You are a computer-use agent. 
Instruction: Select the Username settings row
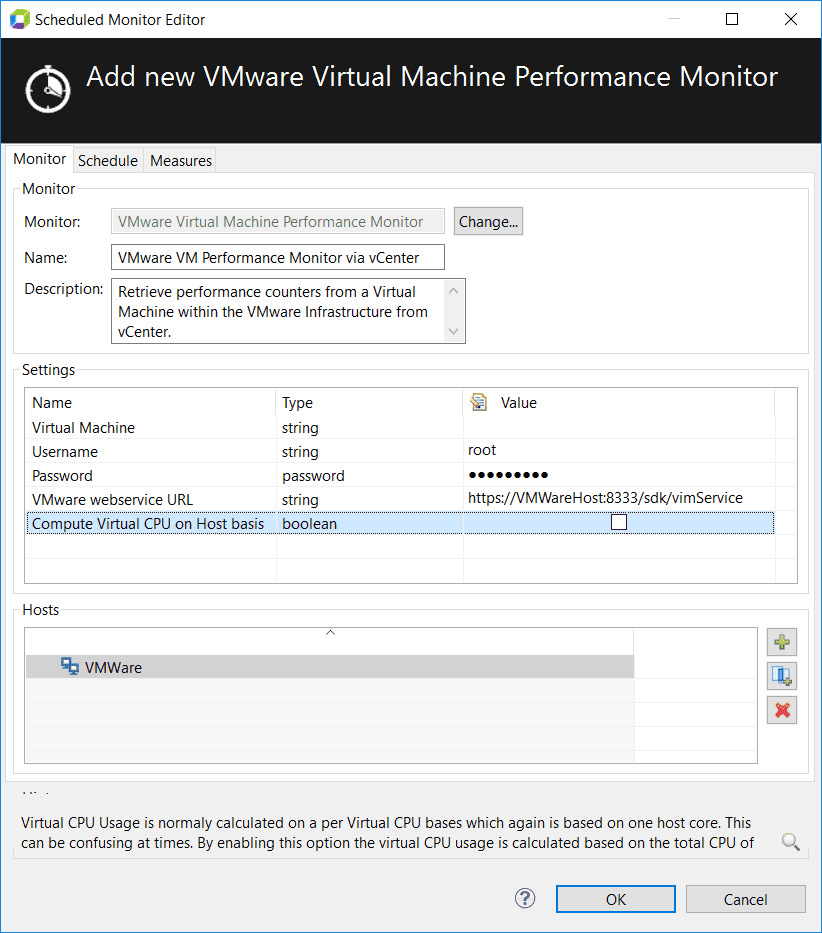point(400,452)
